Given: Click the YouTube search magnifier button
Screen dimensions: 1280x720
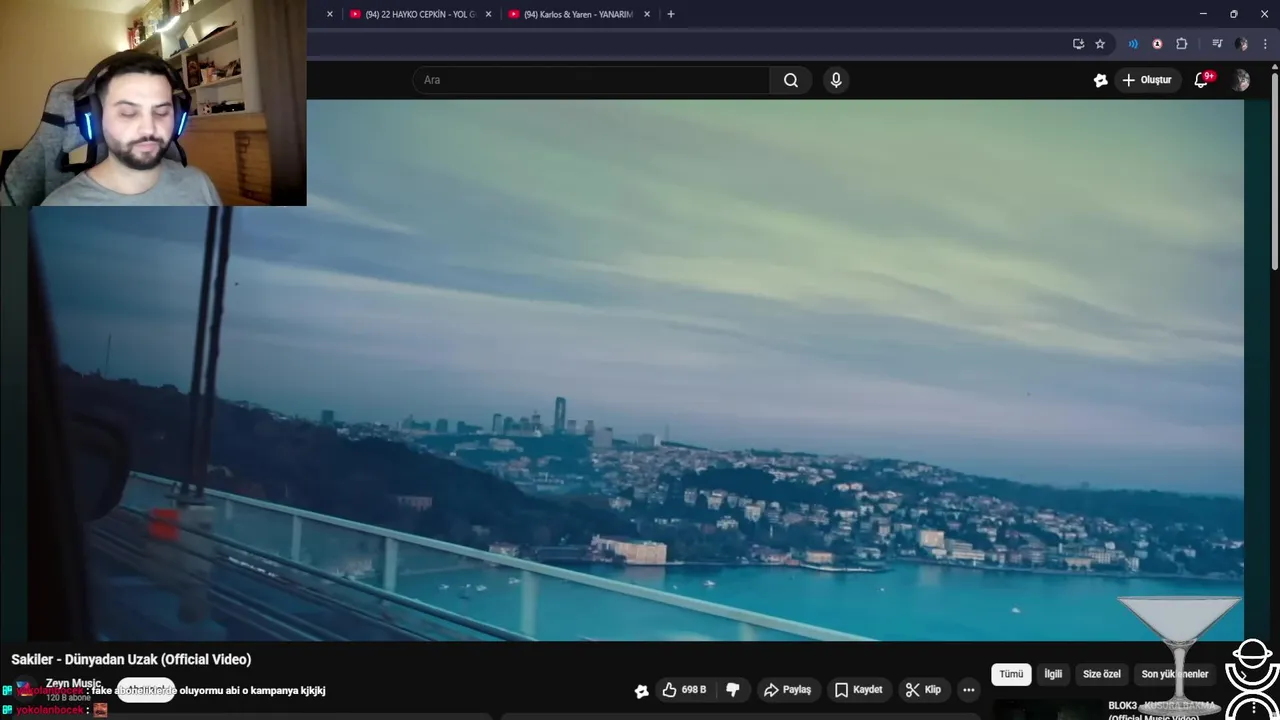Looking at the screenshot, I should click(x=791, y=80).
